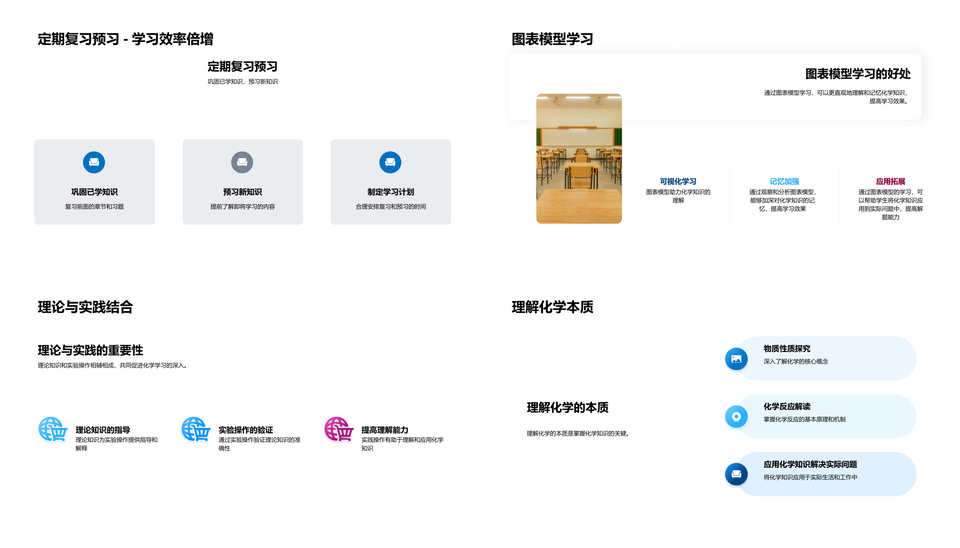Viewport: 960px width, 548px height.
Task: Click the 记忆加强 column heading
Action: [784, 182]
